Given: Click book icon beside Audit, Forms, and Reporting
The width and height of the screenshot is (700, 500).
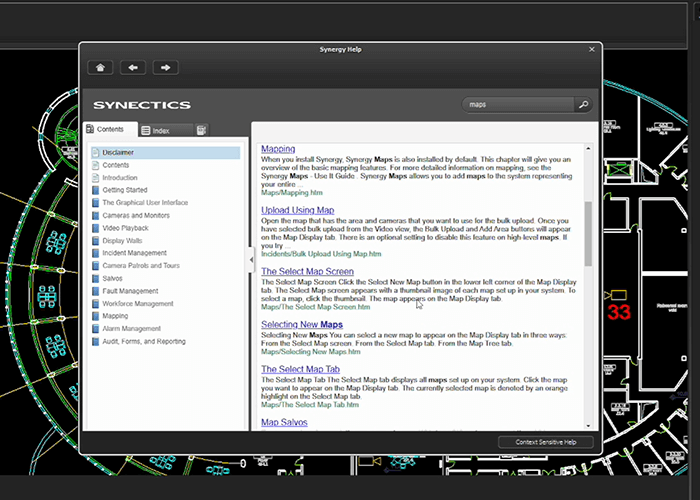Looking at the screenshot, I should point(95,342).
